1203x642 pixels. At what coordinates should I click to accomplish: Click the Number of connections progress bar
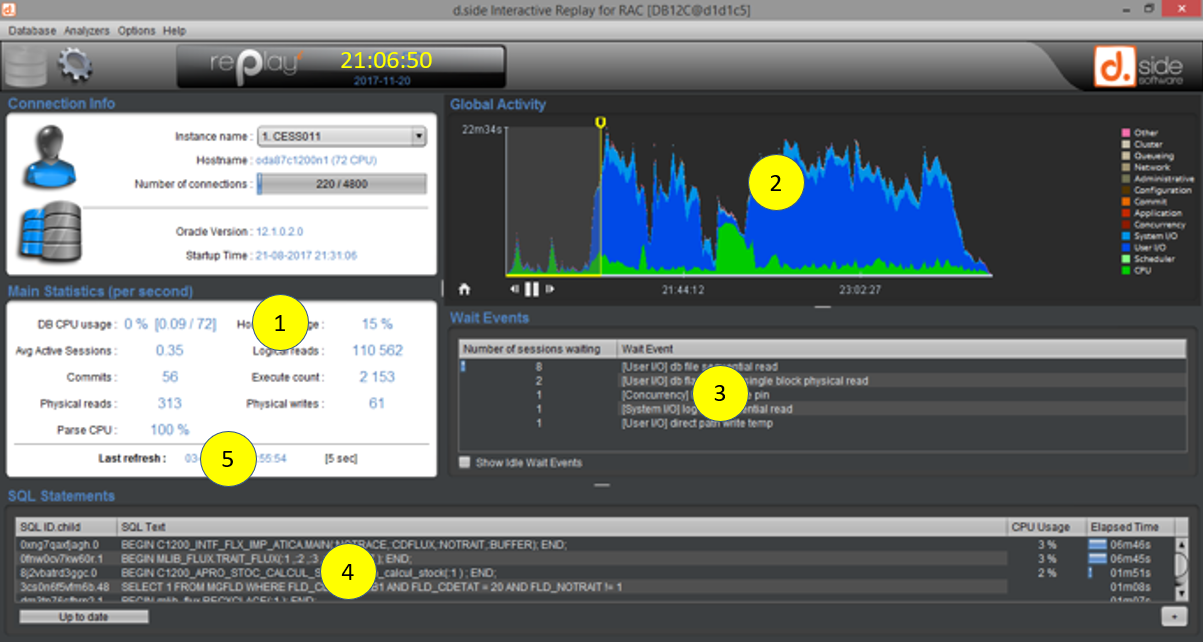click(342, 183)
